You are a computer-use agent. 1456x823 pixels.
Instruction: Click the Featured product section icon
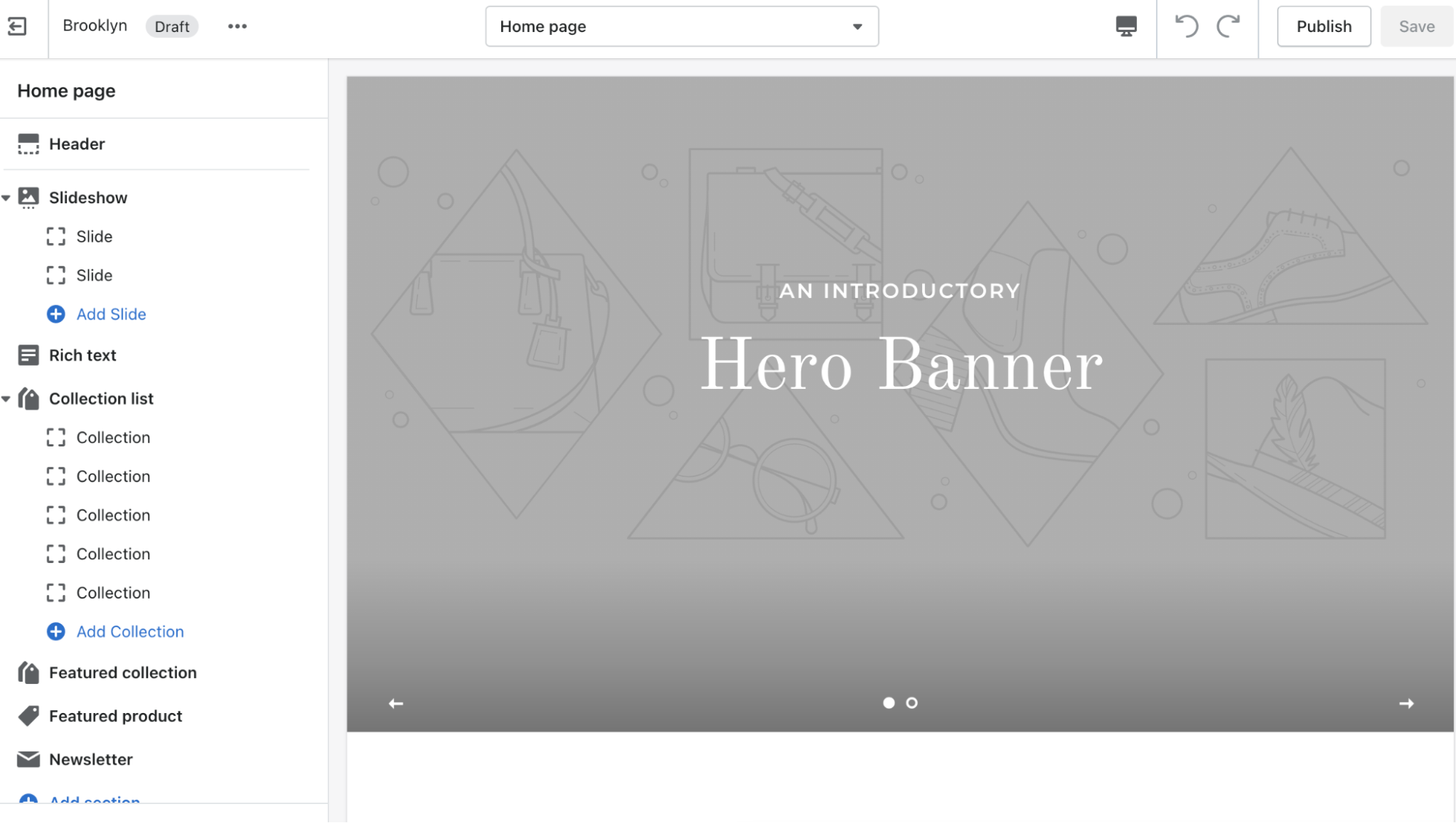tap(28, 715)
